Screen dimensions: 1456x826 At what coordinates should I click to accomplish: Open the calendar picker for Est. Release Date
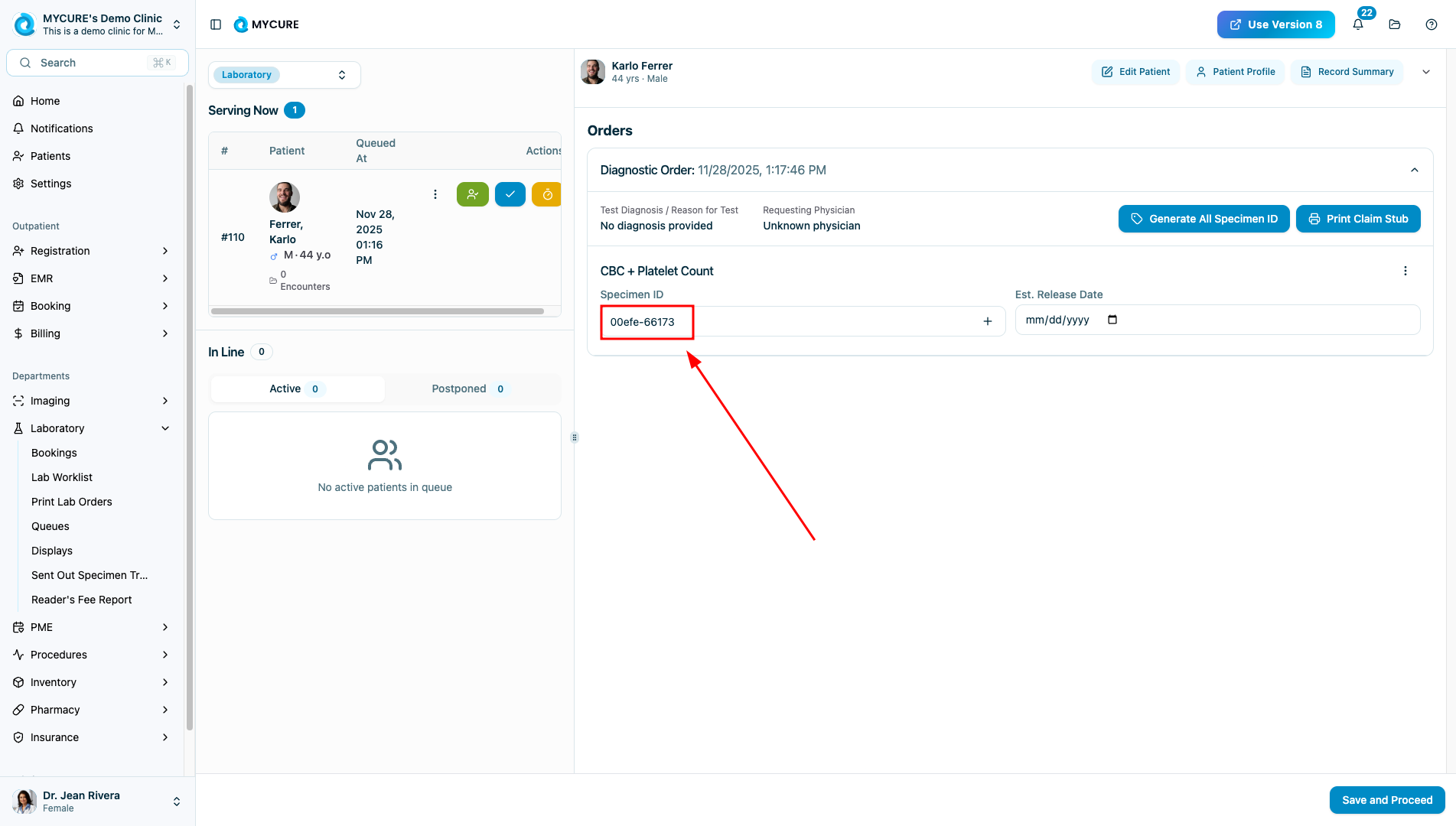[1112, 320]
